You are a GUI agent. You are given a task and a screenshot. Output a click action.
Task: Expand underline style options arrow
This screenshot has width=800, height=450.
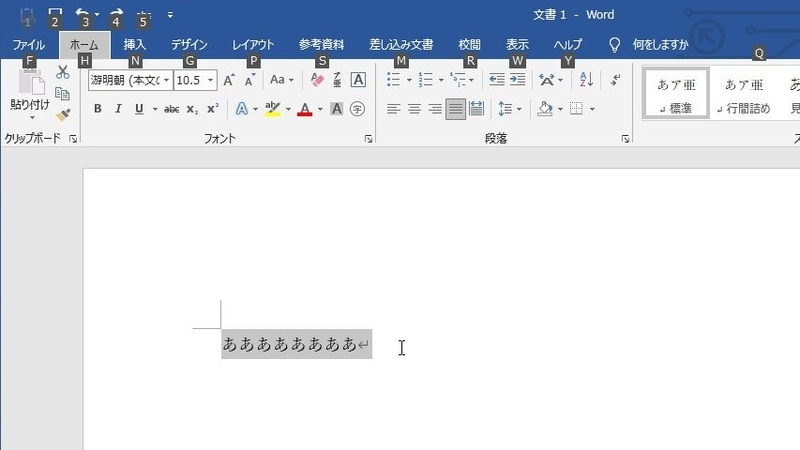coord(155,109)
